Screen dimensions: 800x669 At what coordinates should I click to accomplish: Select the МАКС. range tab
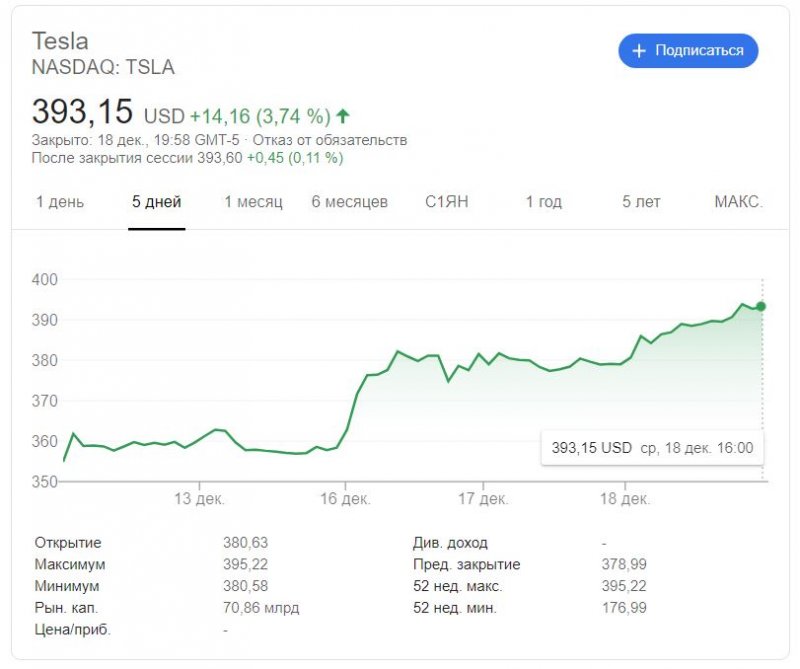738,202
